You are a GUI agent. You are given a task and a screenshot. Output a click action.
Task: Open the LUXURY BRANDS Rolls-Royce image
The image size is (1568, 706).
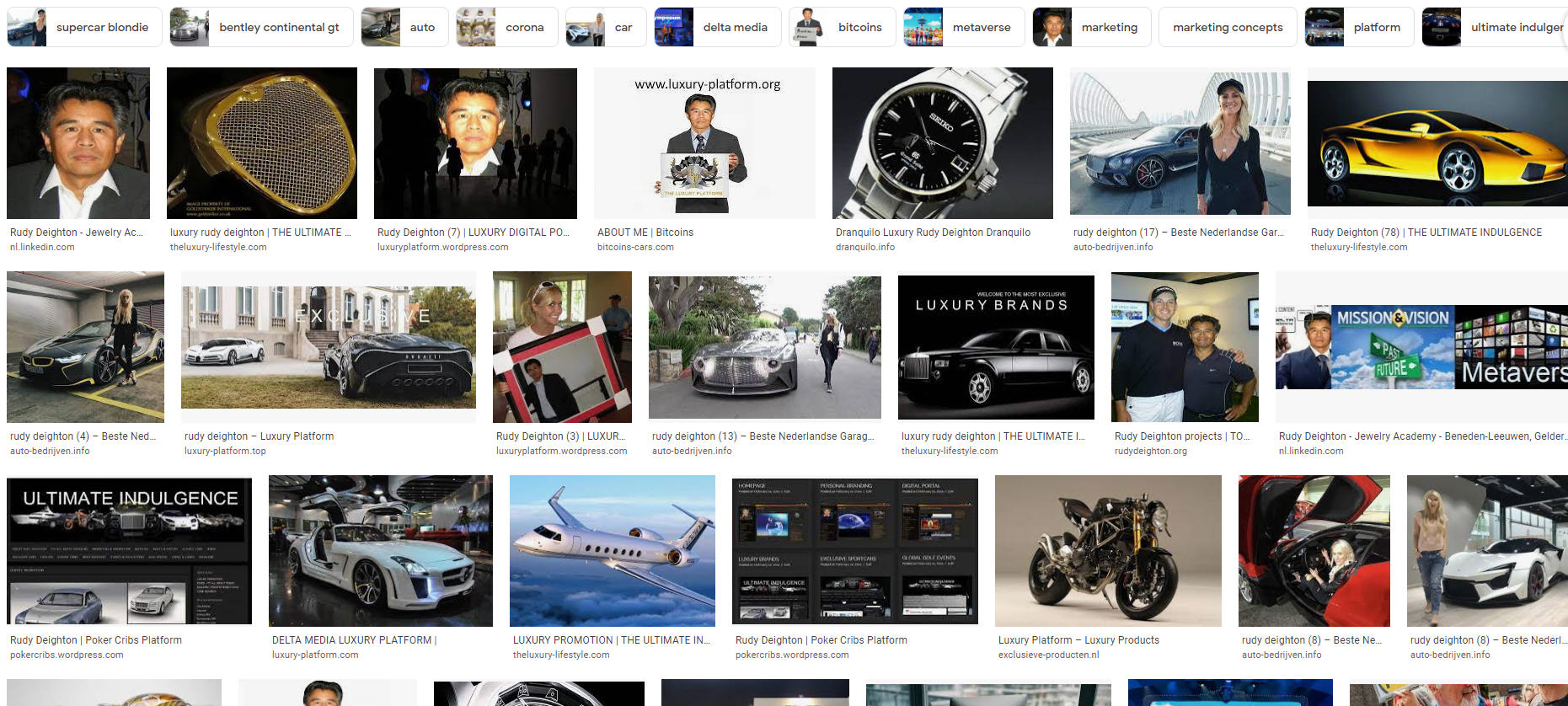point(996,347)
